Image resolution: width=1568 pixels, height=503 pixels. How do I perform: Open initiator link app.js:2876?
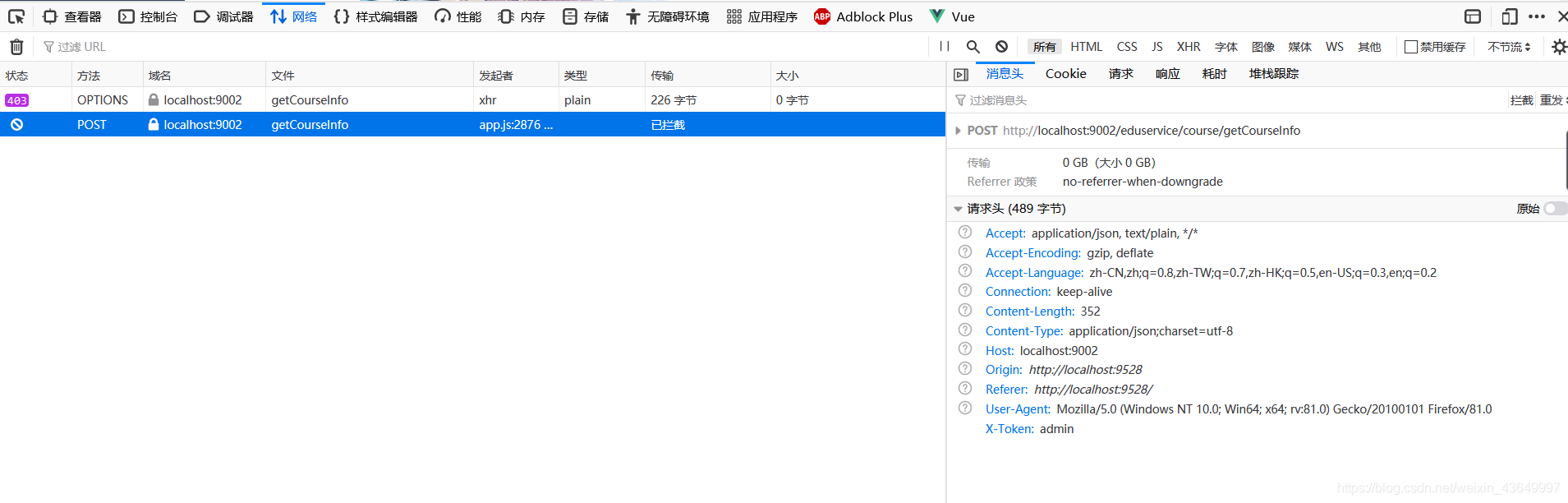click(516, 124)
